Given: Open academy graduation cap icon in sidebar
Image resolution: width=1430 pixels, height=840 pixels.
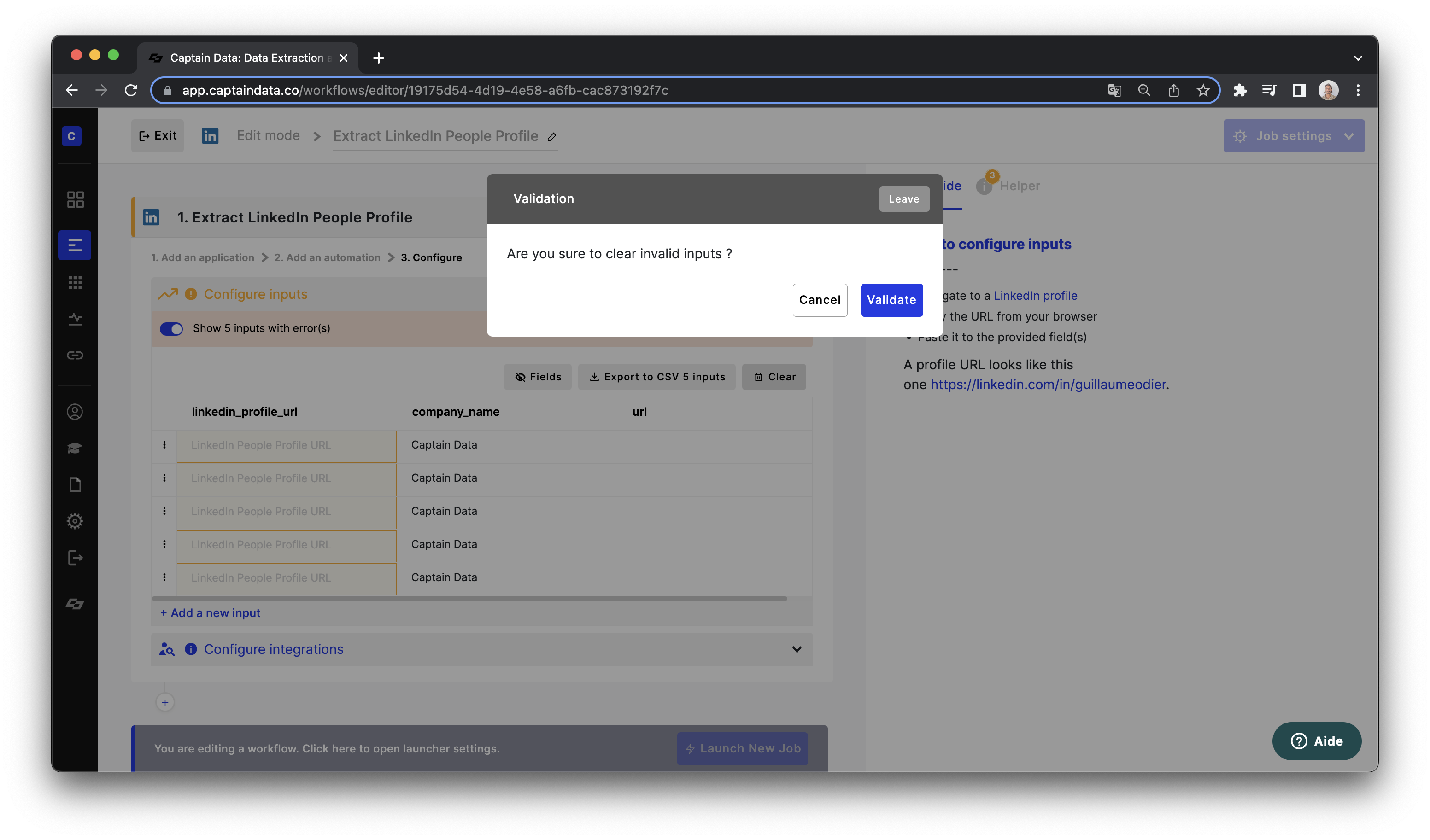Looking at the screenshot, I should 75,448.
